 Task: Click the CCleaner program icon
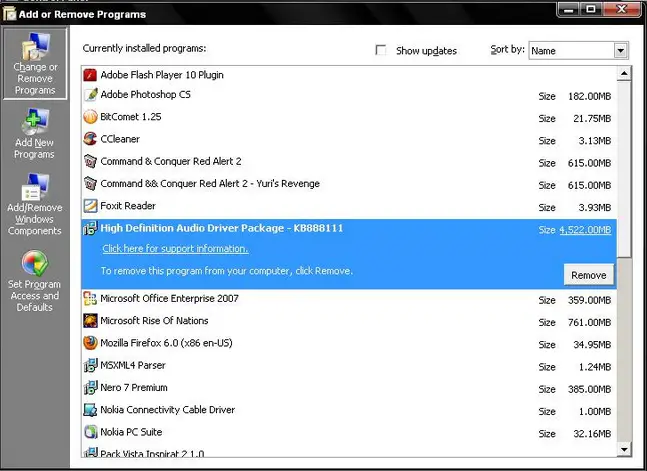pyautogui.click(x=90, y=139)
